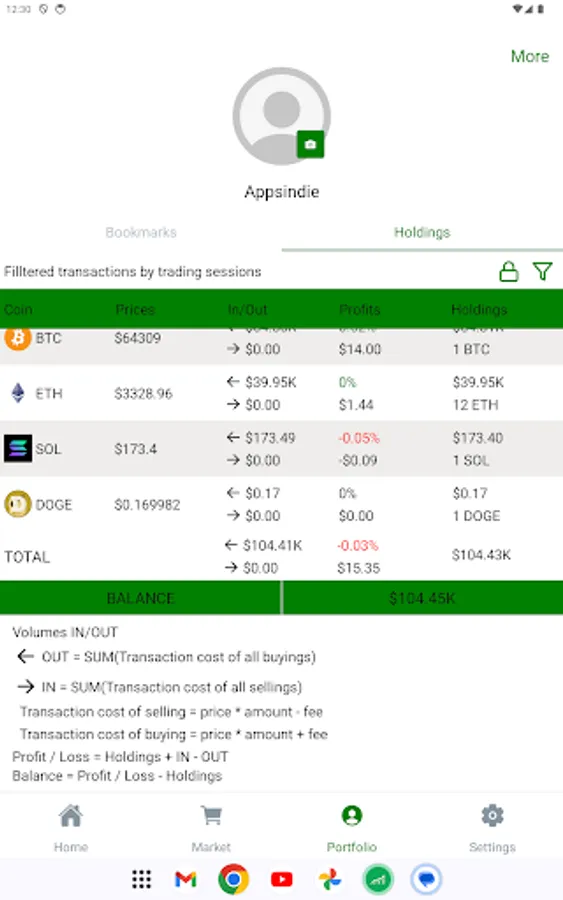Tap the Solana coin icon
Screen dimensions: 563x900
coord(18,449)
